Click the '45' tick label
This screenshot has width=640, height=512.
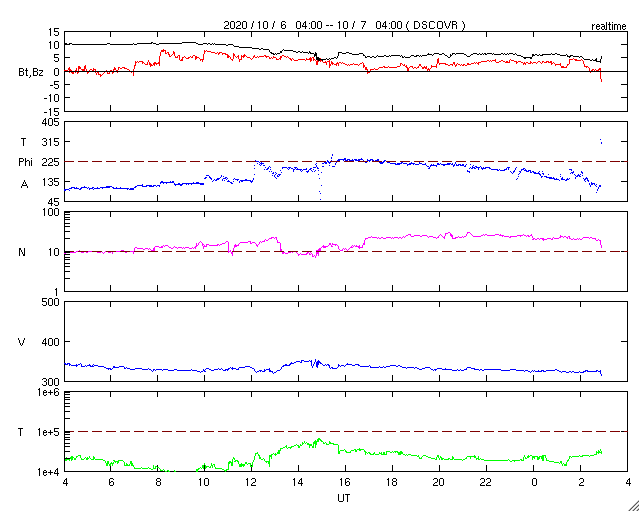[54, 202]
